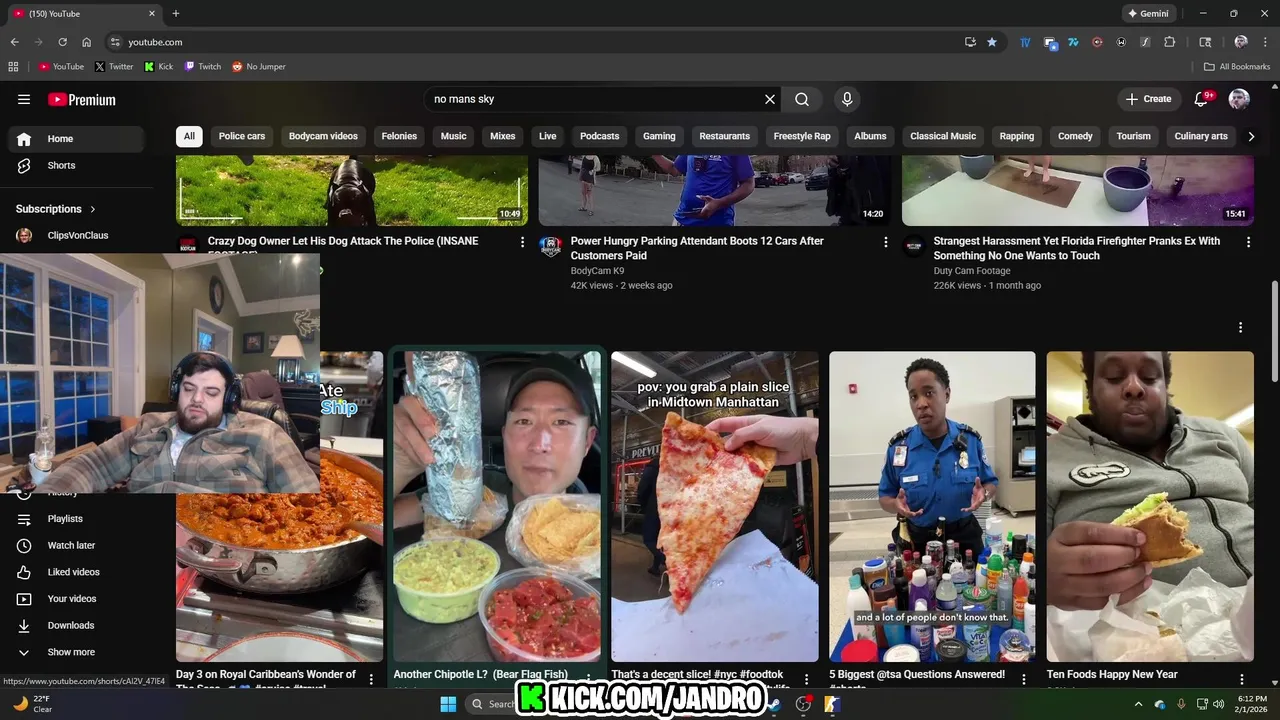
Task: Select the Music filter chip
Action: 454,136
